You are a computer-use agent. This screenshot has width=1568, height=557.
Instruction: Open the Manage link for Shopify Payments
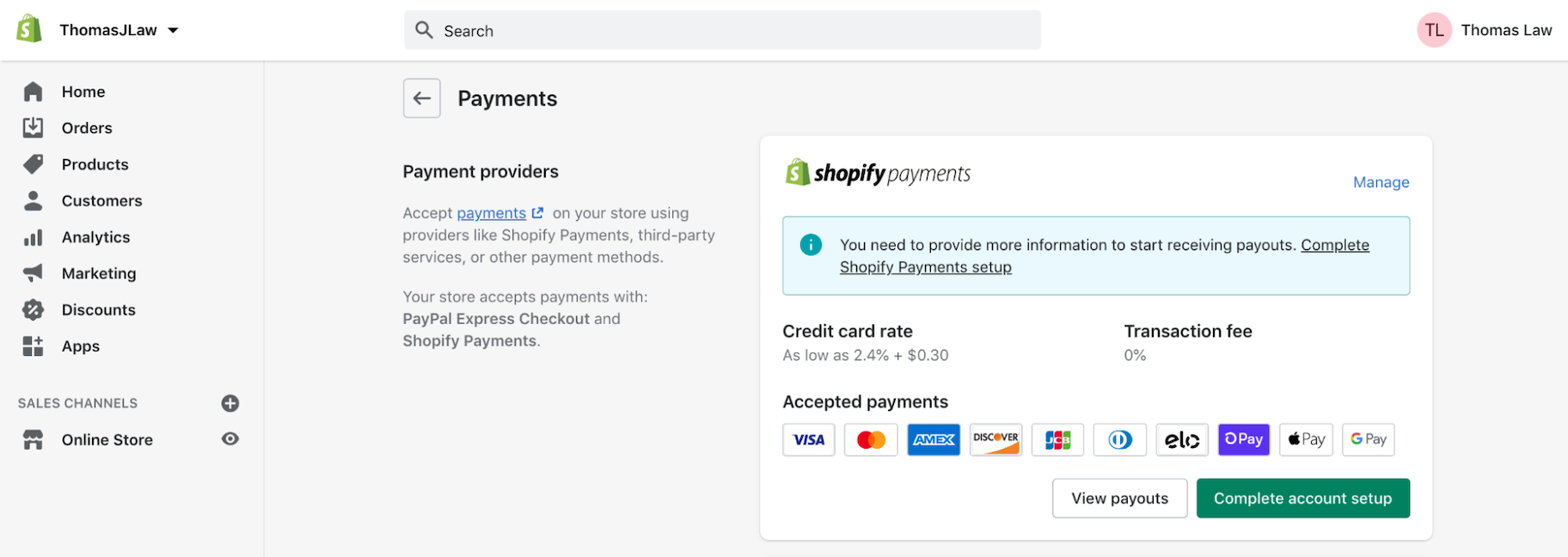click(1380, 182)
